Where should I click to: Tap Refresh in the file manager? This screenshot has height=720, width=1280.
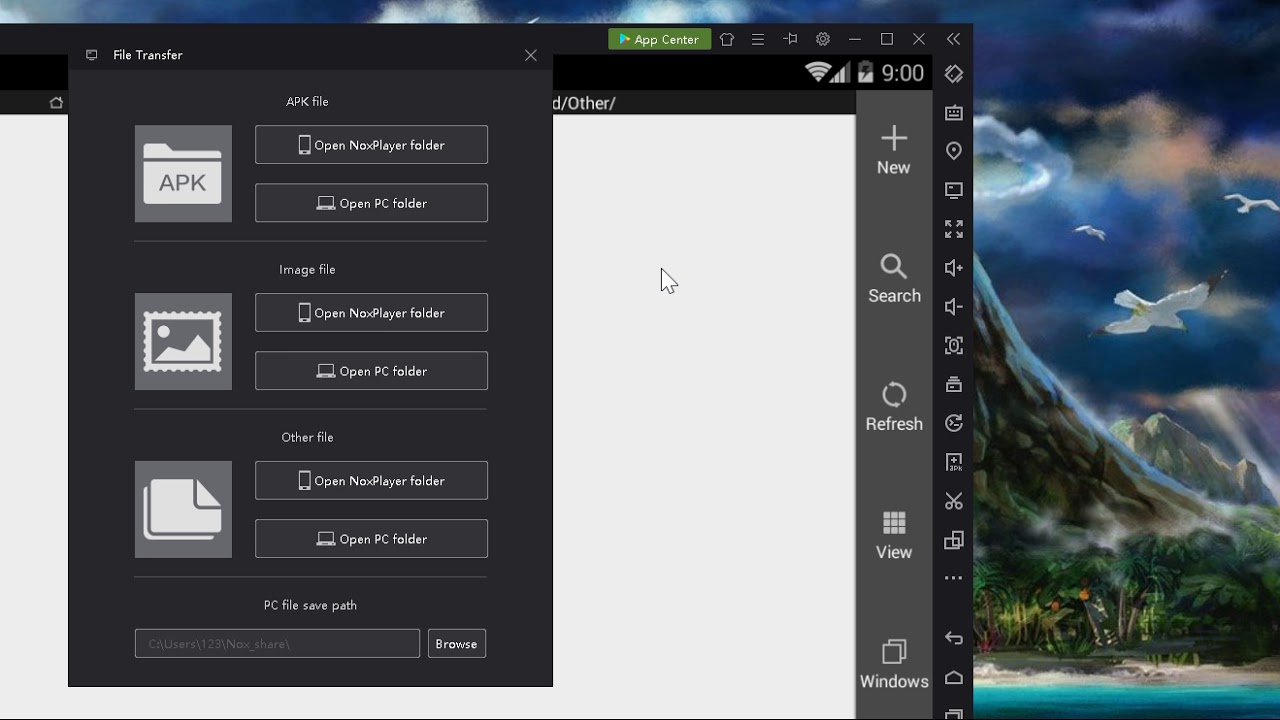pyautogui.click(x=894, y=407)
